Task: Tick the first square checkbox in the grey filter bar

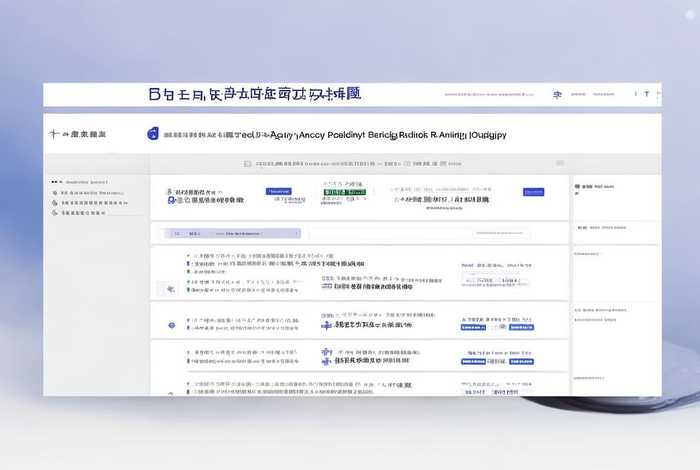Action: point(248,164)
